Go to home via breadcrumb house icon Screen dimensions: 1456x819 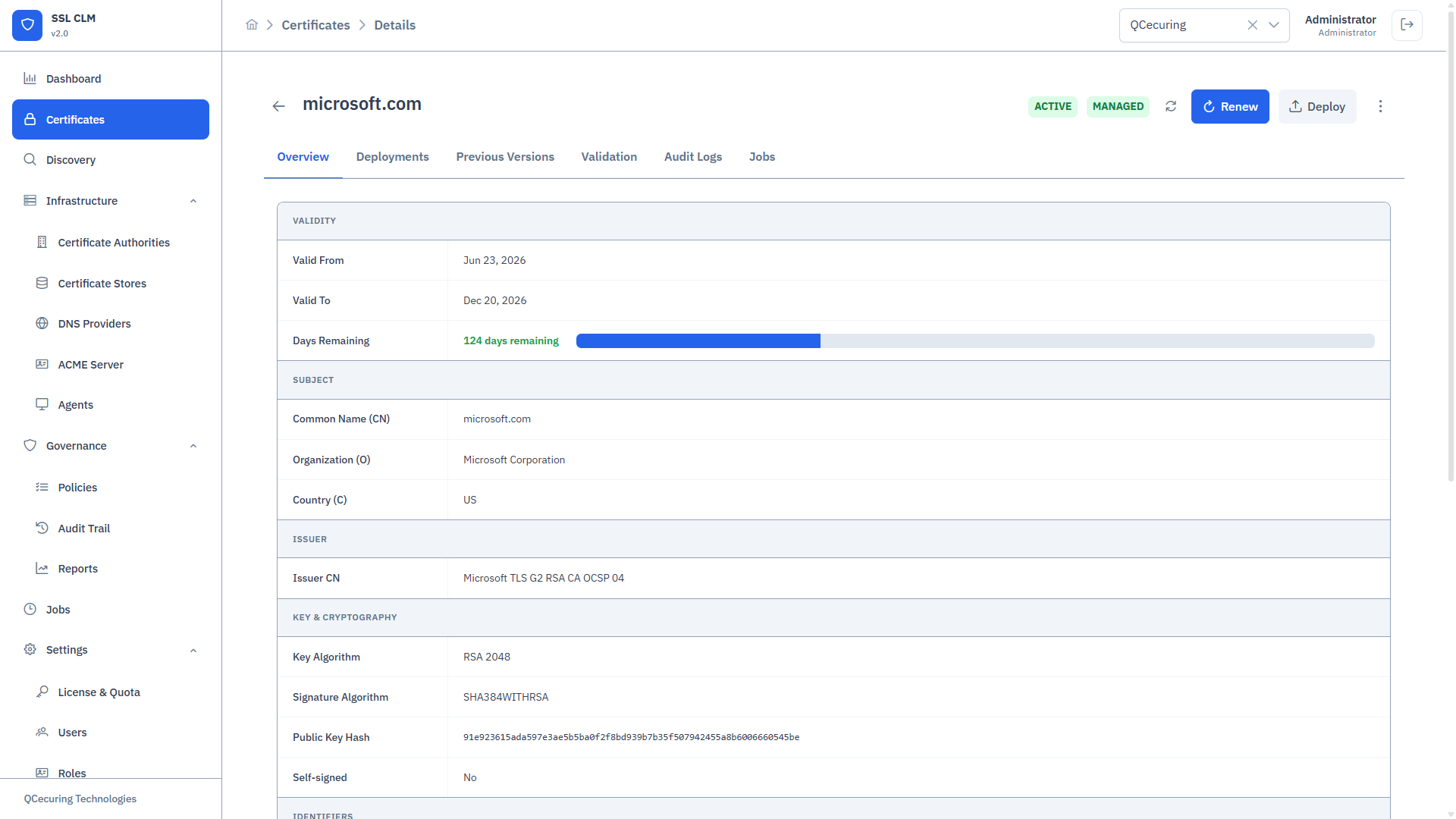pyautogui.click(x=252, y=25)
